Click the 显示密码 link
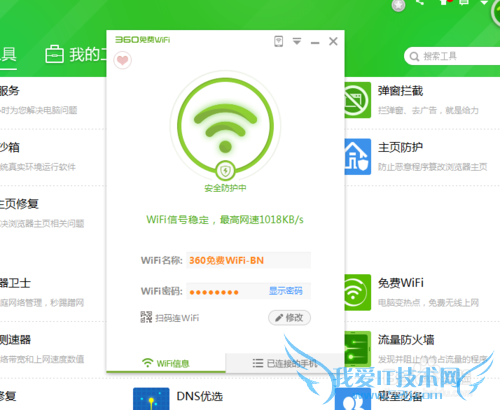 point(286,291)
